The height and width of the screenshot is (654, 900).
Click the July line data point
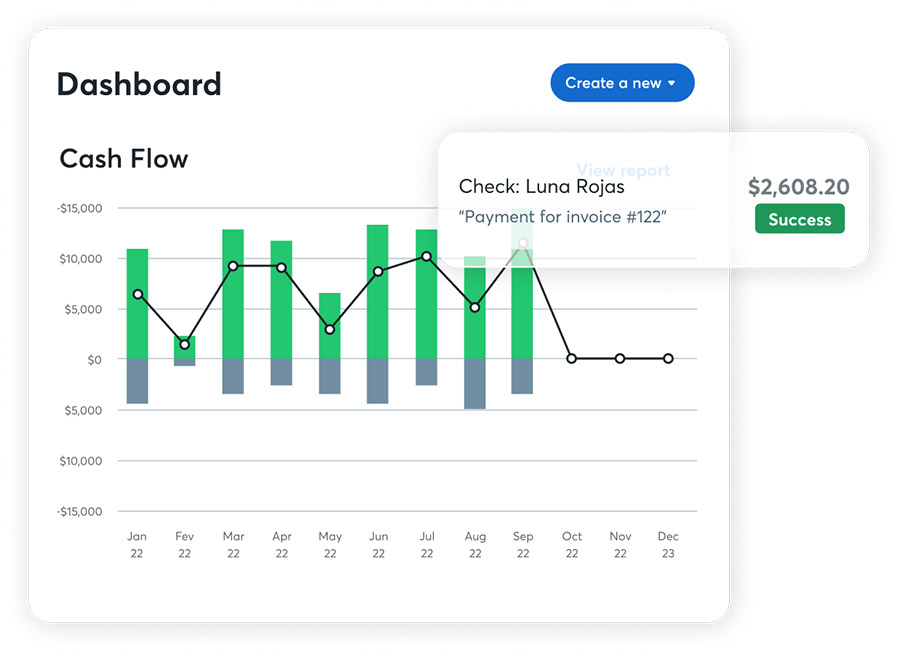click(x=426, y=257)
